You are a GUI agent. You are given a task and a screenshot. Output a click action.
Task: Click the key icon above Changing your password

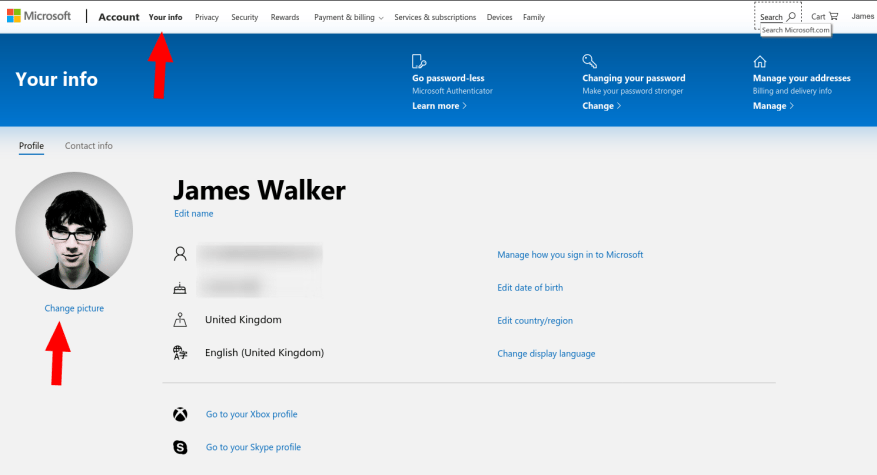point(590,61)
